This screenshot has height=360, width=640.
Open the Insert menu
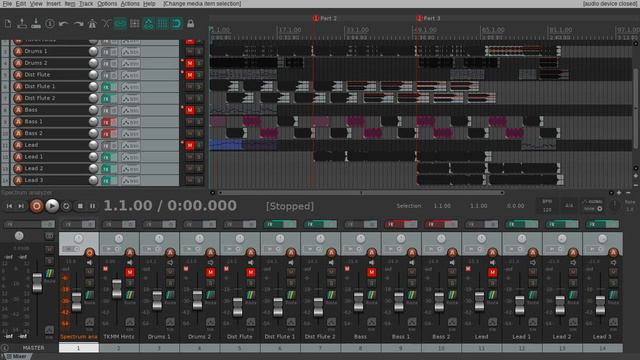point(53,4)
